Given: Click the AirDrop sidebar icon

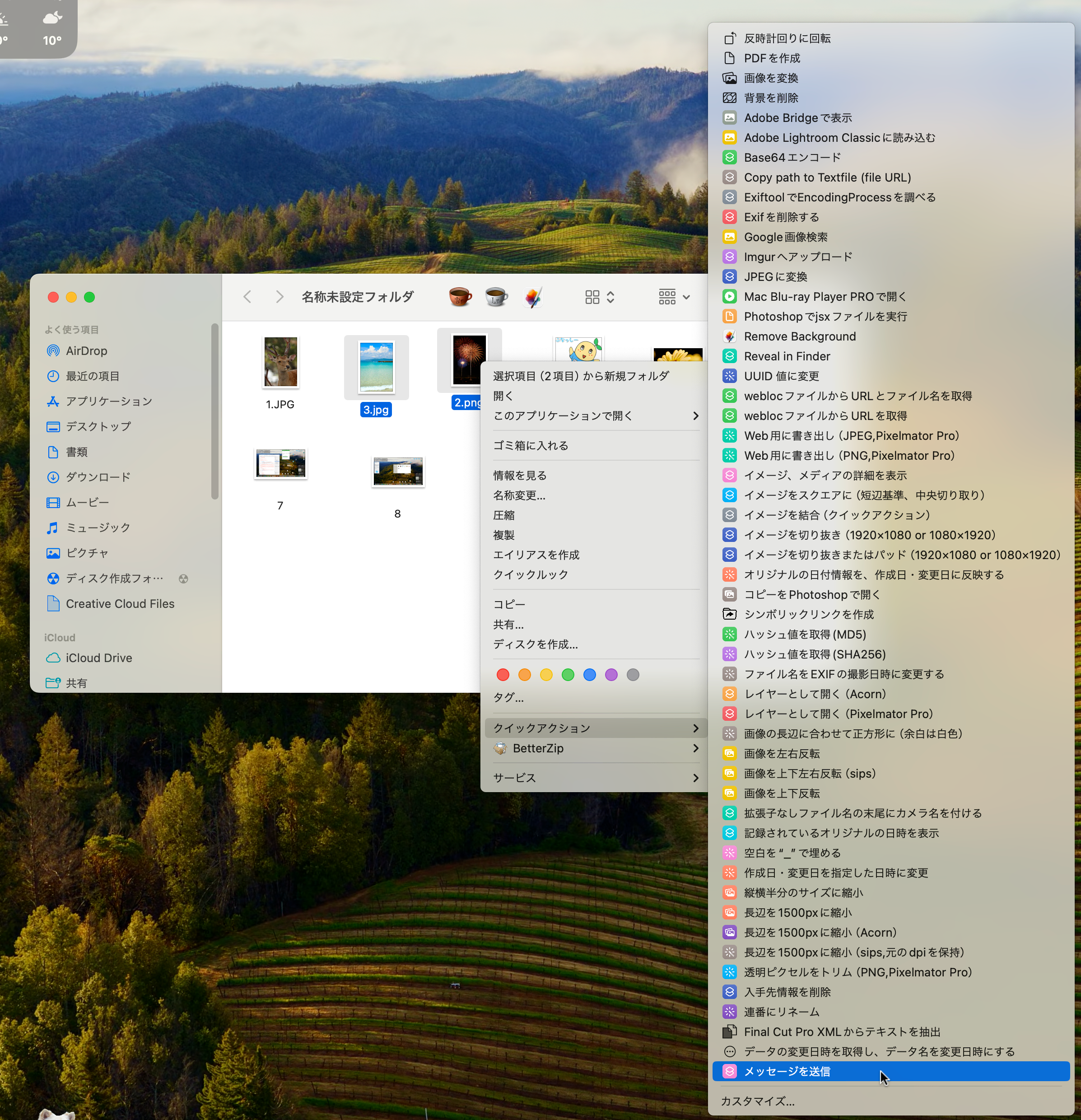Looking at the screenshot, I should pyautogui.click(x=53, y=351).
